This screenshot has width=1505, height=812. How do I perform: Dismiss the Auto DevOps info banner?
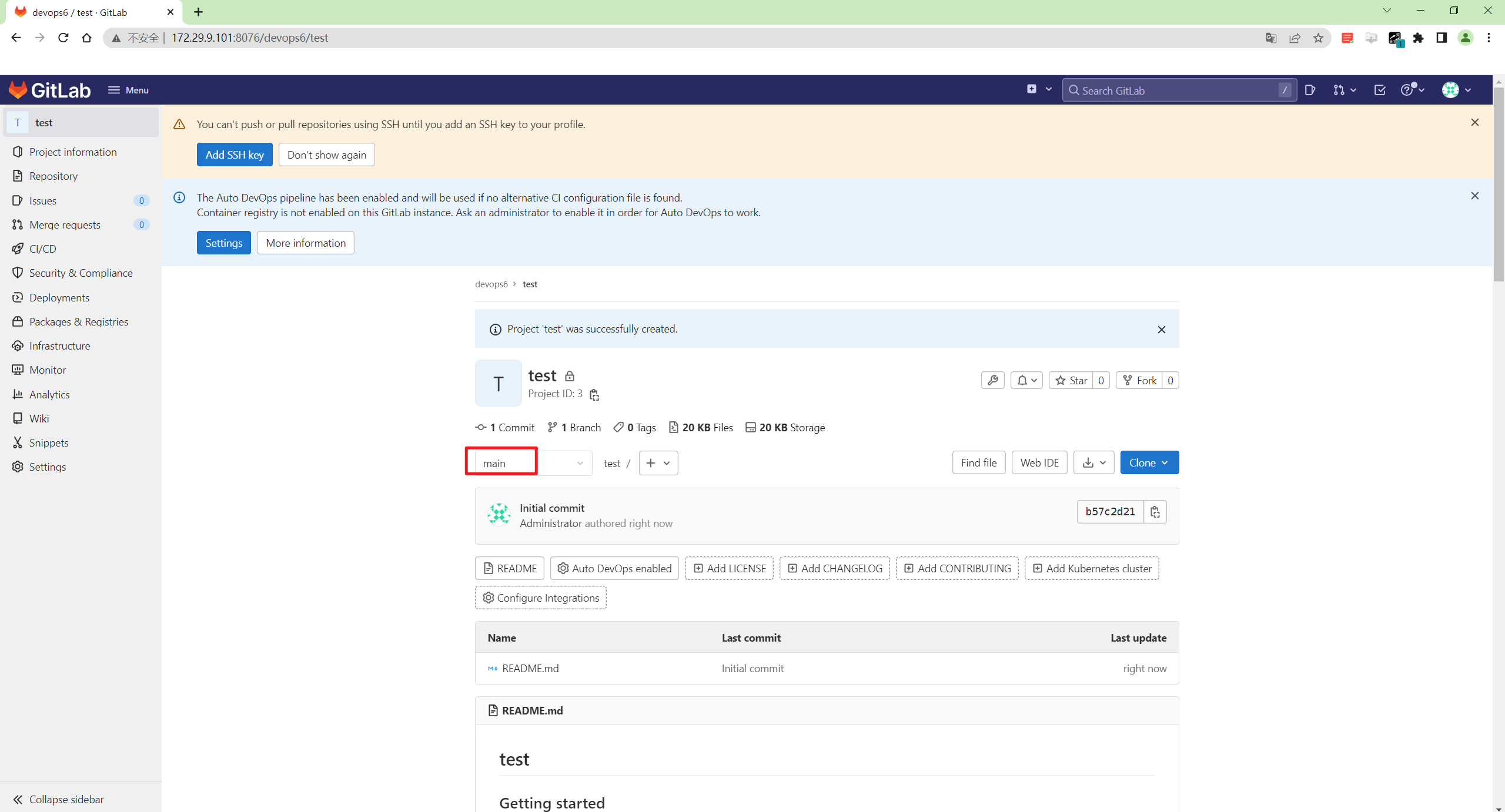click(1474, 196)
